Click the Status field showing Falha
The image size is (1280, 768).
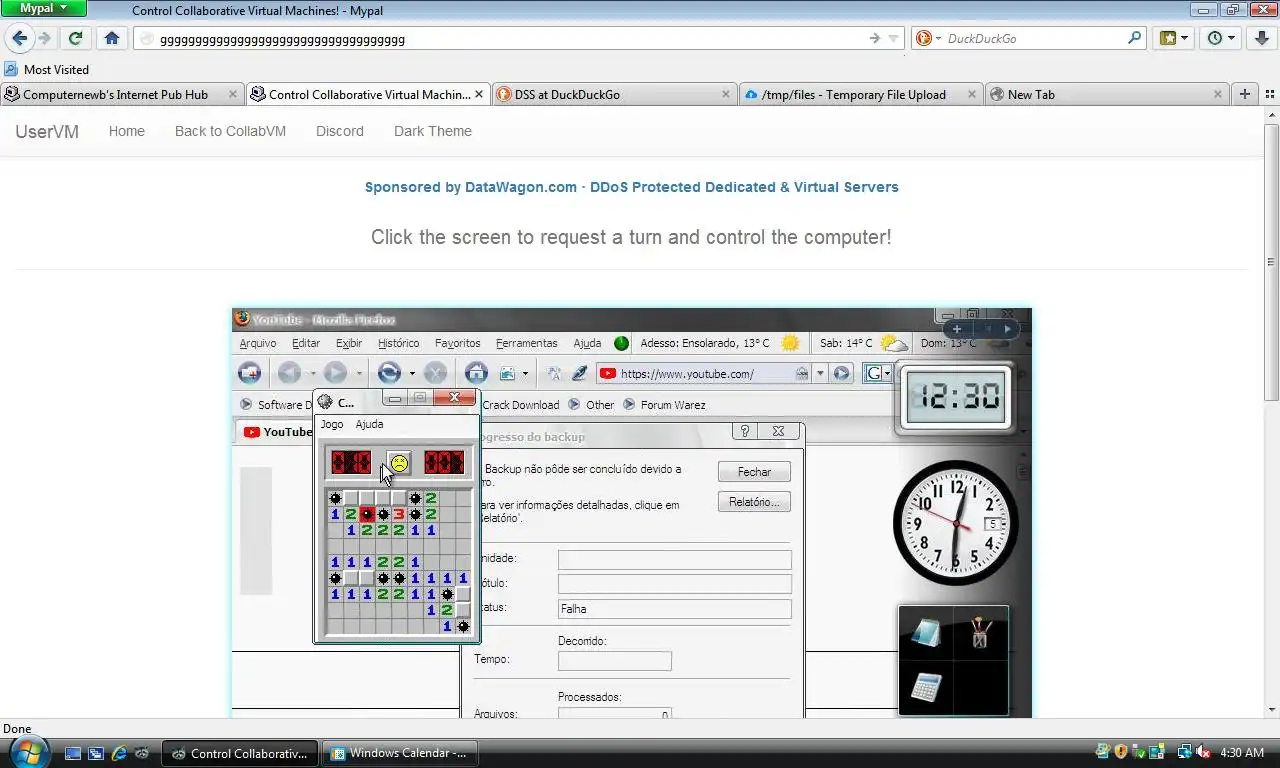(x=674, y=608)
